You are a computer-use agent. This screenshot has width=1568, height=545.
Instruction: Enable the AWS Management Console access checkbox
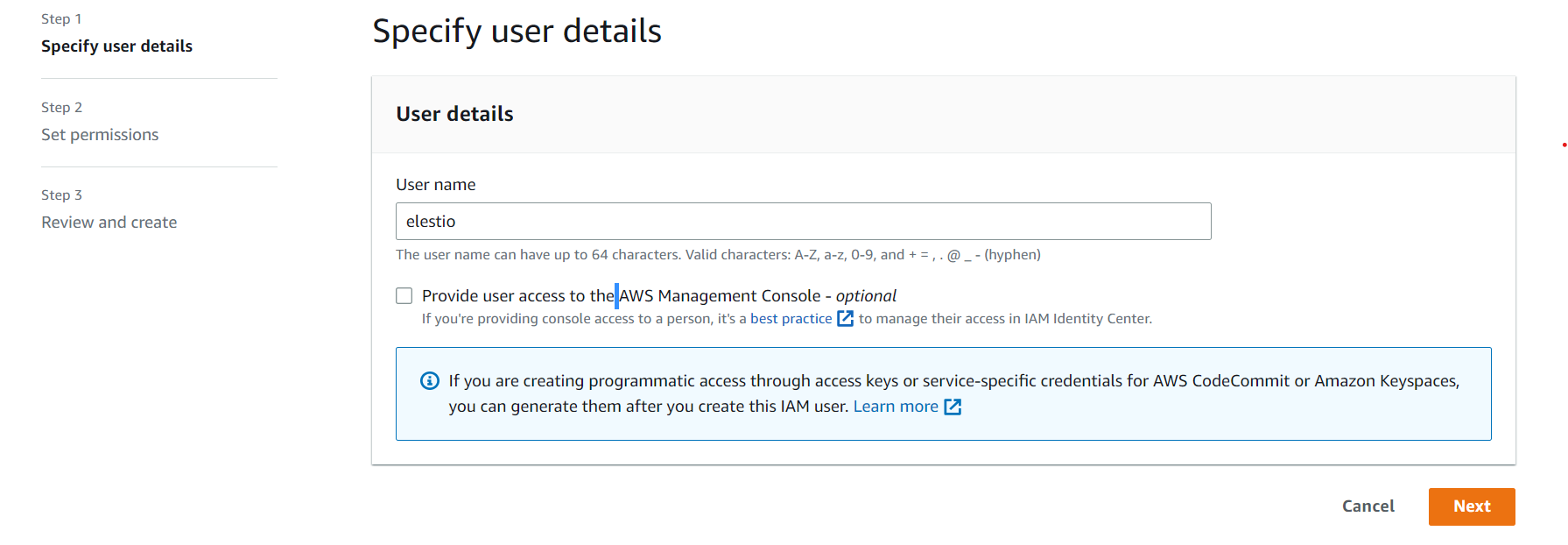click(x=404, y=296)
